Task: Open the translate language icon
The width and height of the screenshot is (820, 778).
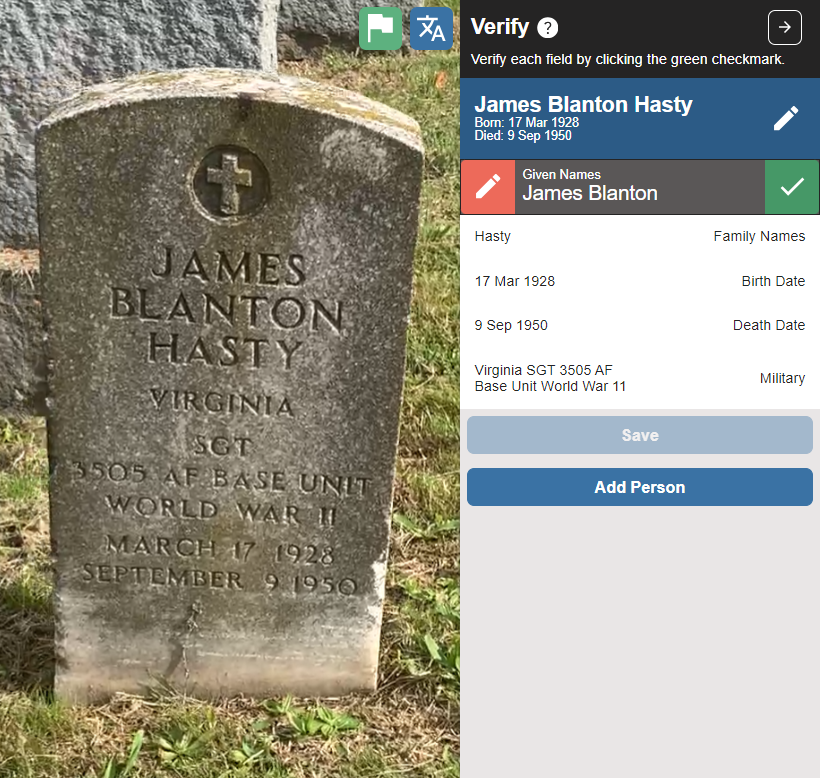Action: pos(431,29)
